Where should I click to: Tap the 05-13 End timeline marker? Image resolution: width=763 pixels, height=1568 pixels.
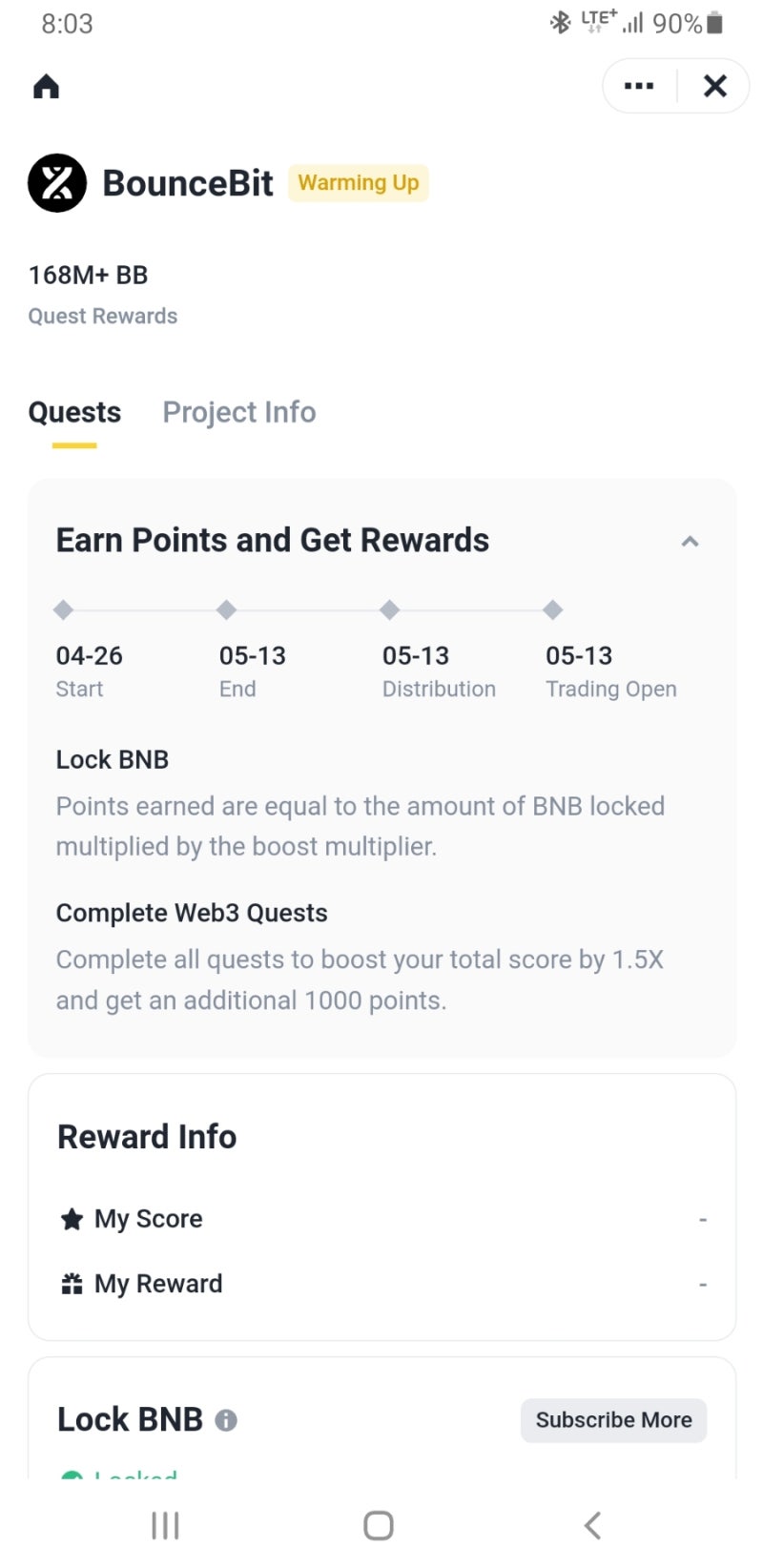[x=226, y=609]
